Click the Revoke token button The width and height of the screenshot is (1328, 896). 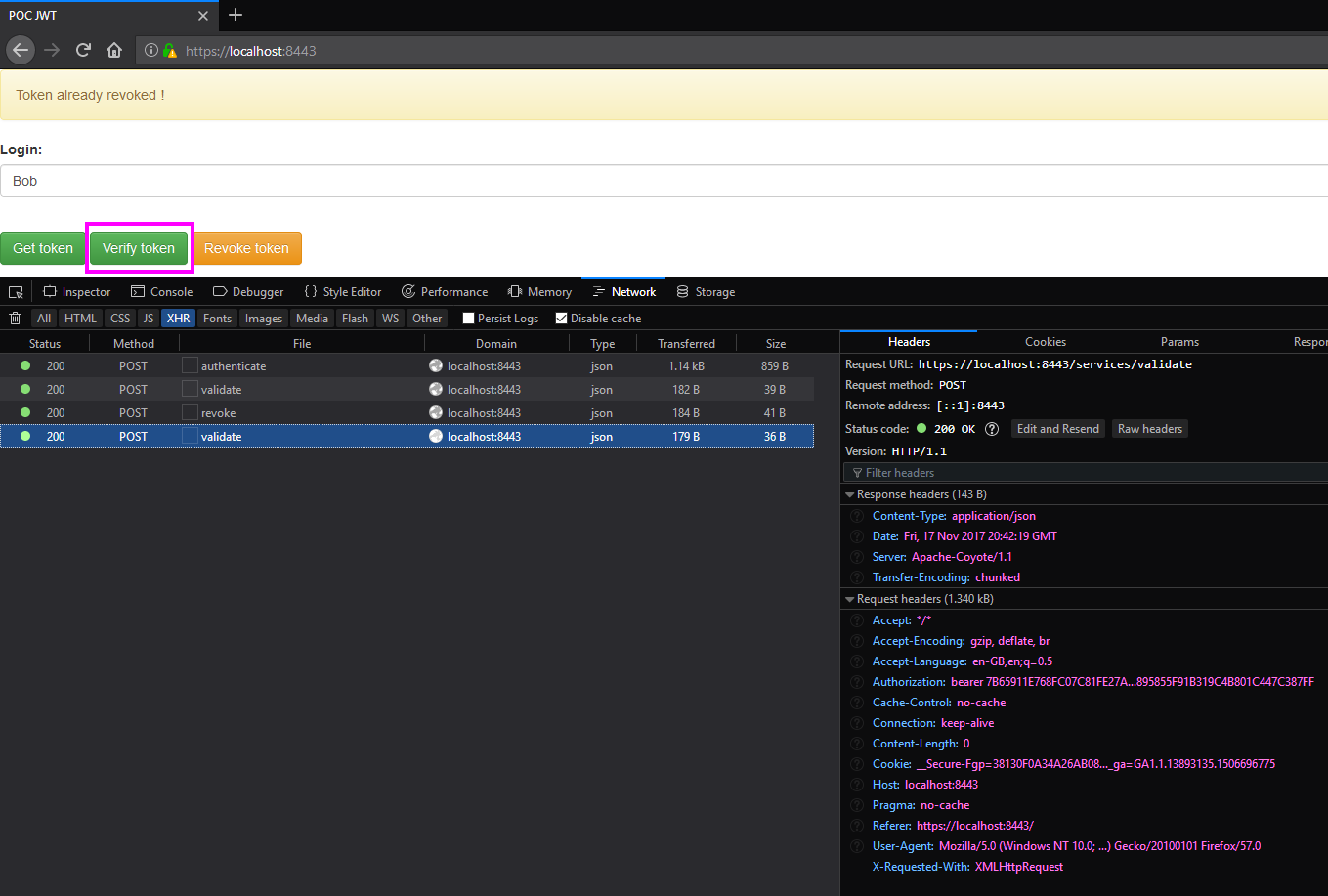tap(246, 248)
